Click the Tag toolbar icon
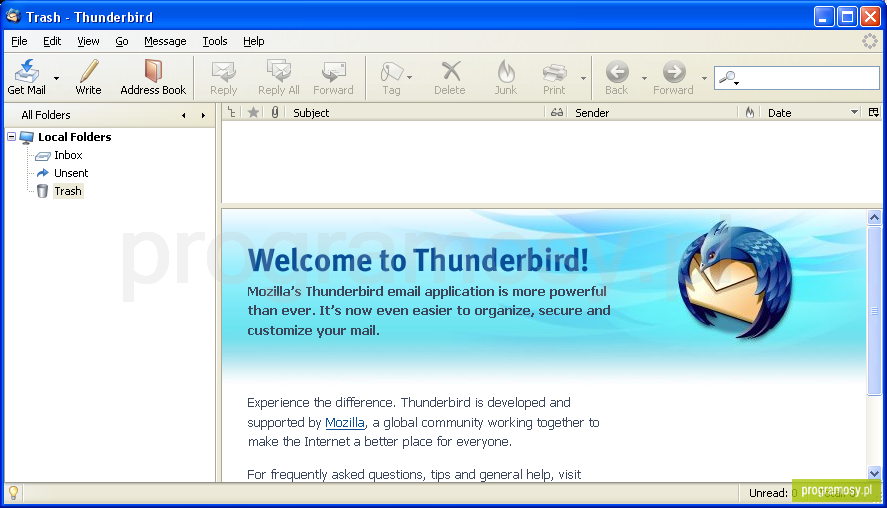This screenshot has height=508, width=887. tap(391, 72)
